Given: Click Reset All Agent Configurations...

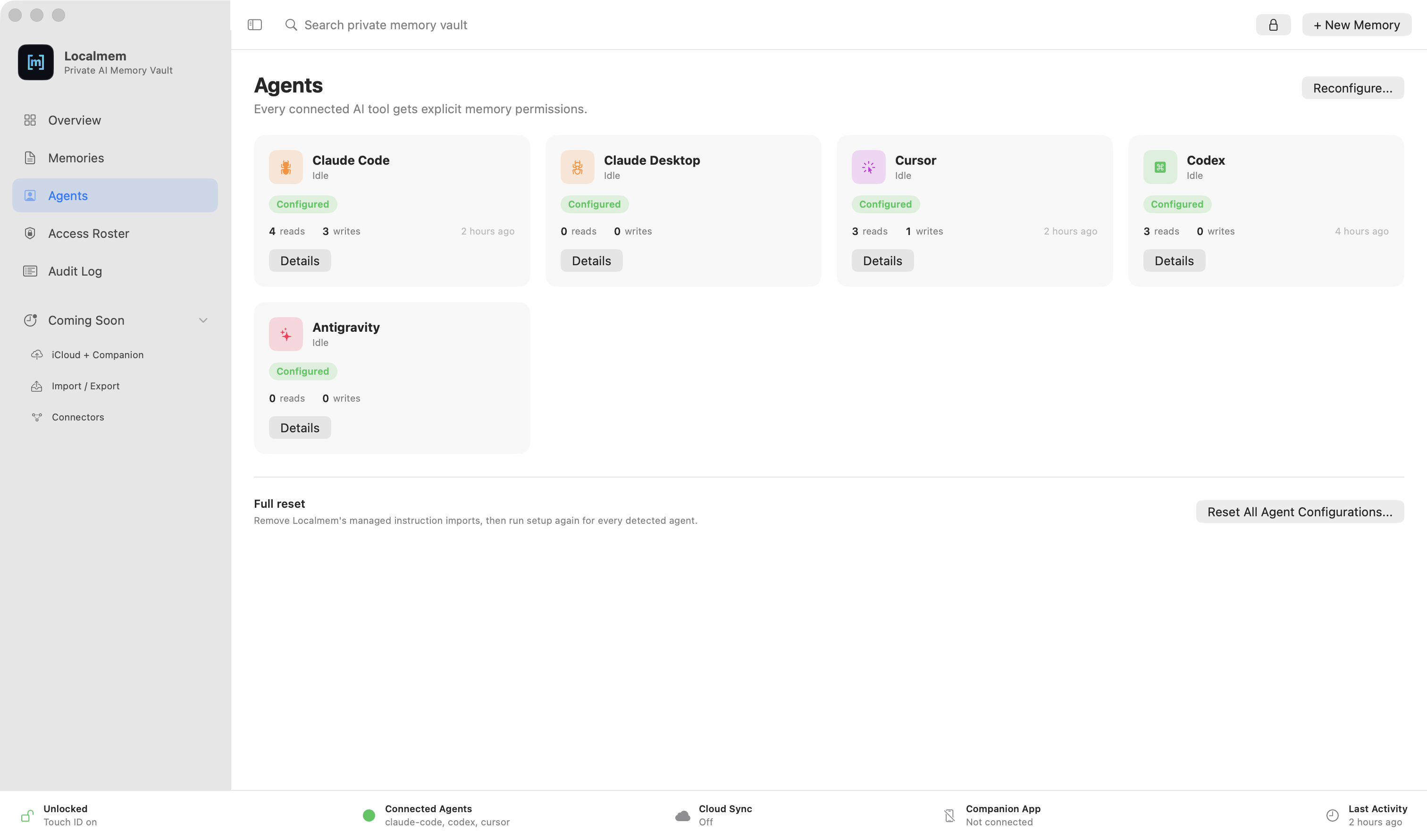Looking at the screenshot, I should tap(1300, 512).
